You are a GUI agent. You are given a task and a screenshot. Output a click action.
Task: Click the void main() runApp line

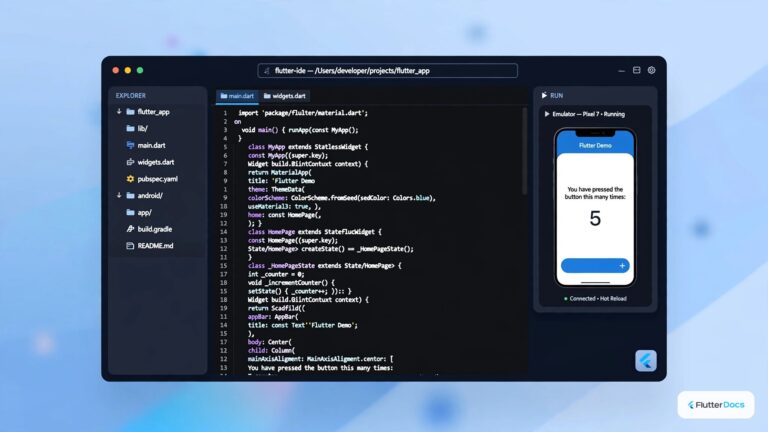click(x=300, y=130)
